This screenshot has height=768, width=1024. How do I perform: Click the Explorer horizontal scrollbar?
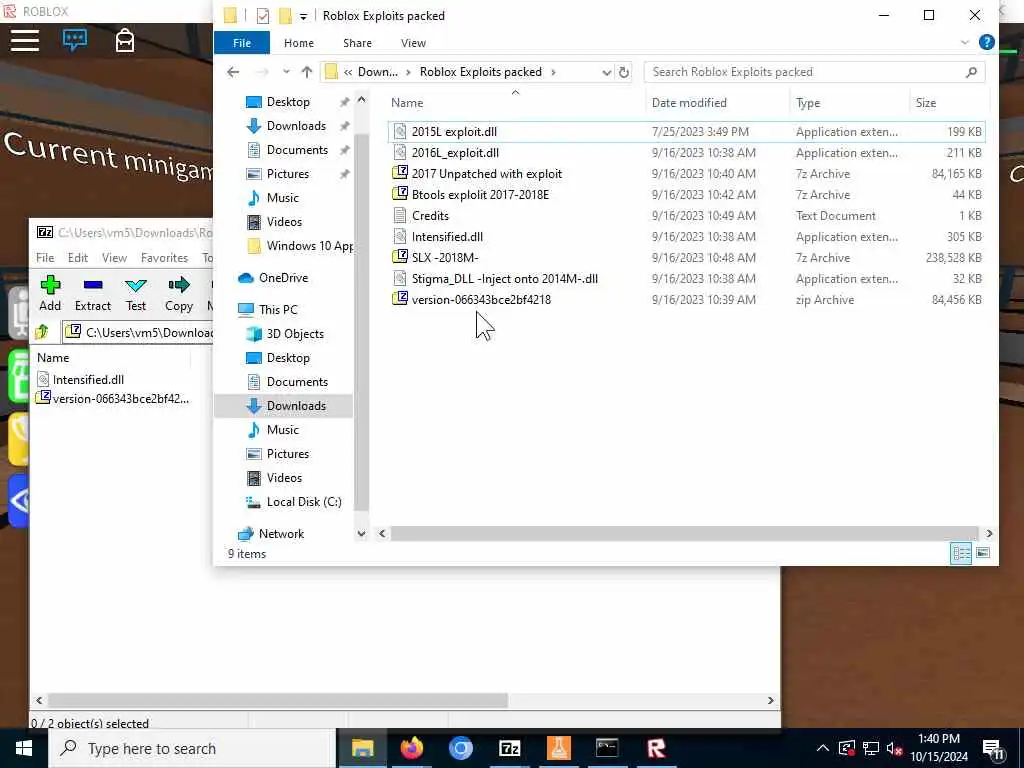click(x=684, y=534)
